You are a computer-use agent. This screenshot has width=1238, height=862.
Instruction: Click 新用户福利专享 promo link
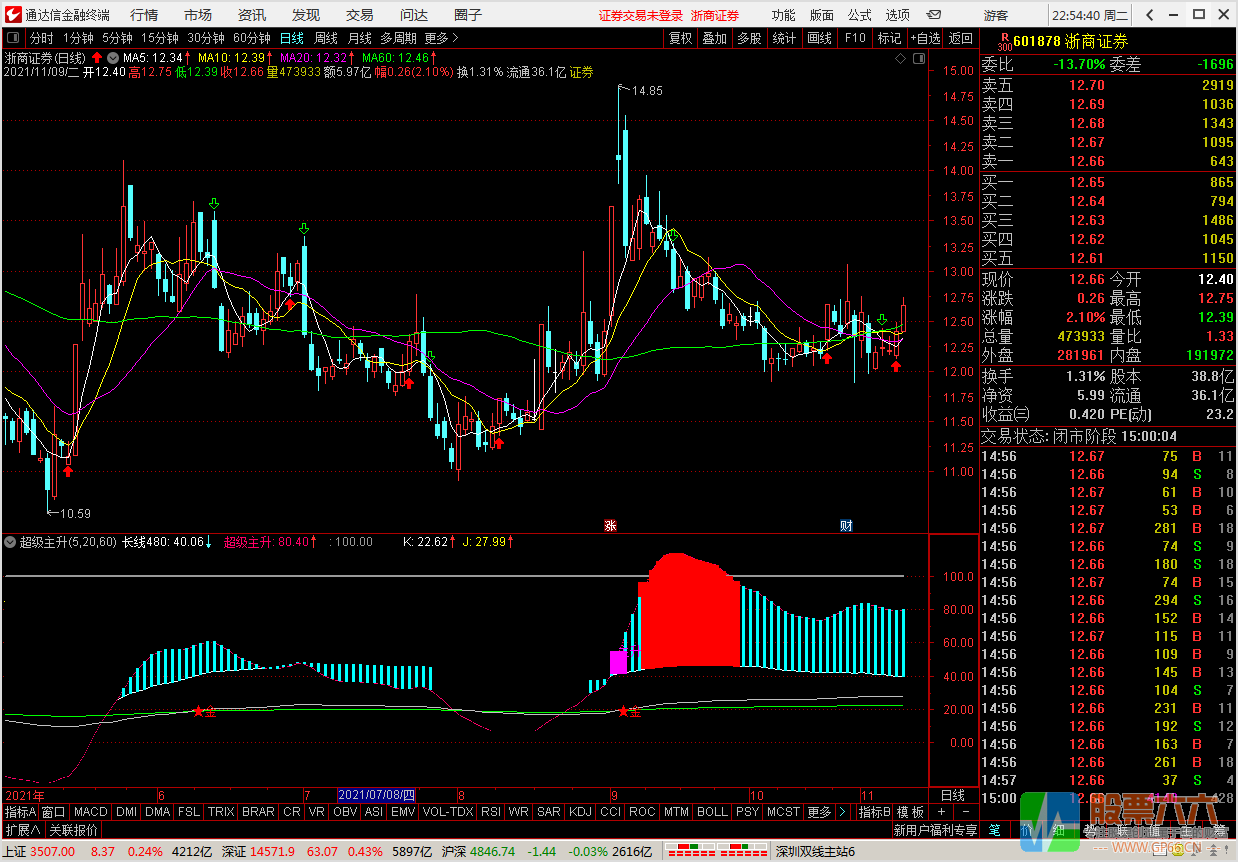point(935,830)
